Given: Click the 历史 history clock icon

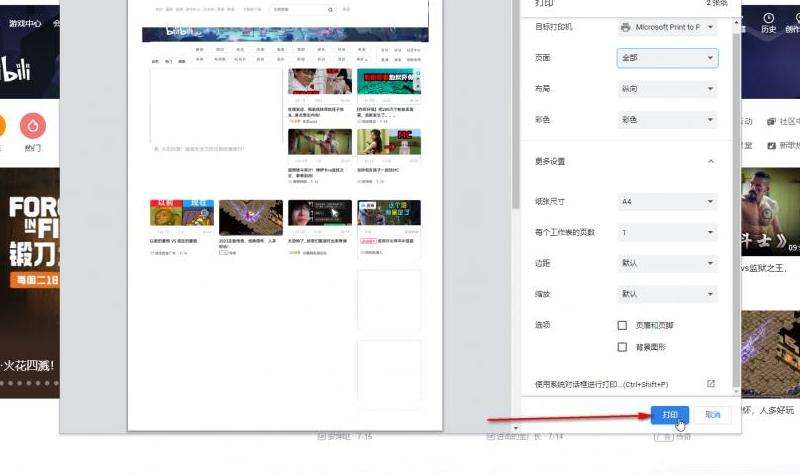Looking at the screenshot, I should (768, 18).
